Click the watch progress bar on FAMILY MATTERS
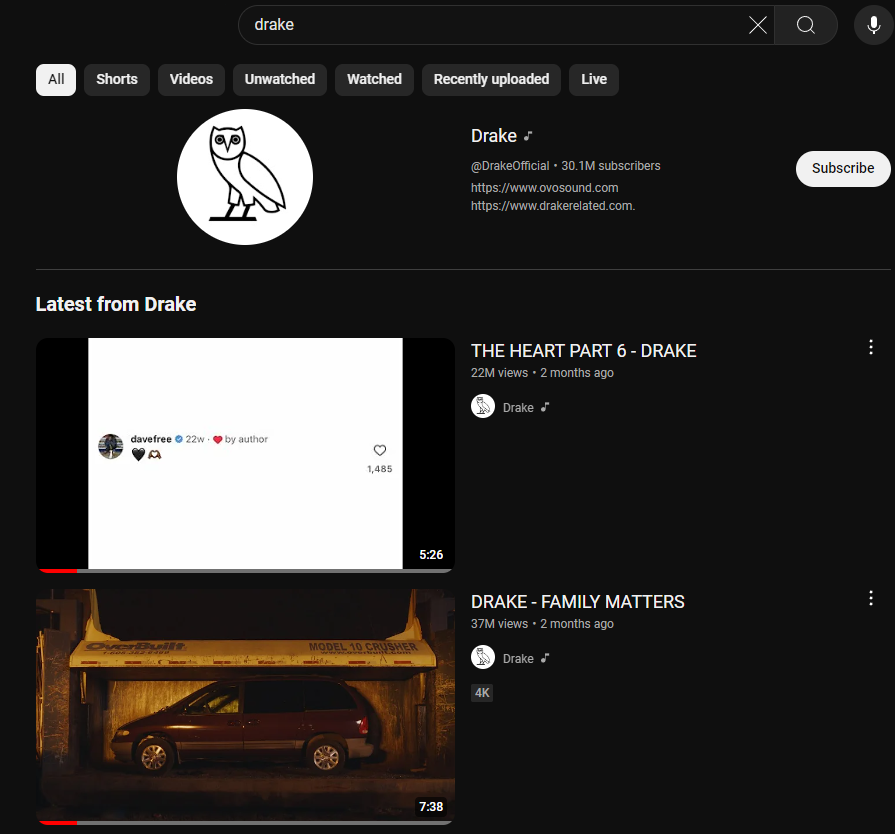This screenshot has width=895, height=834. pyautogui.click(x=245, y=823)
